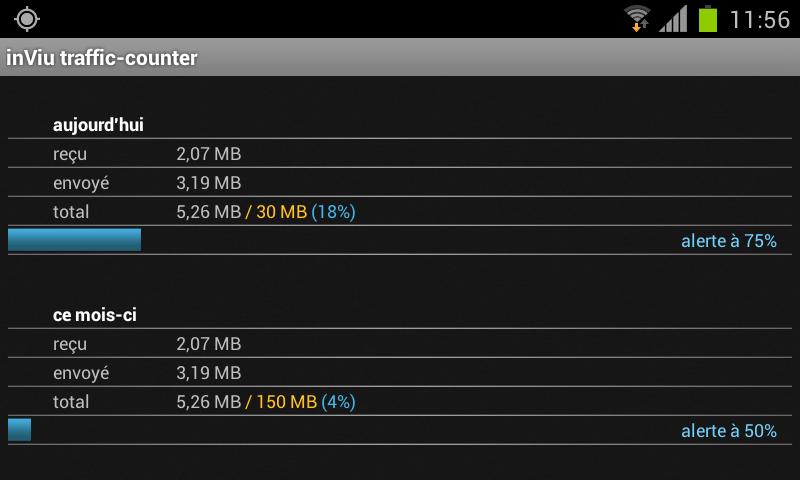Viewport: 800px width, 480px height.
Task: Tap the 18% usage percentage
Action: pos(334,212)
